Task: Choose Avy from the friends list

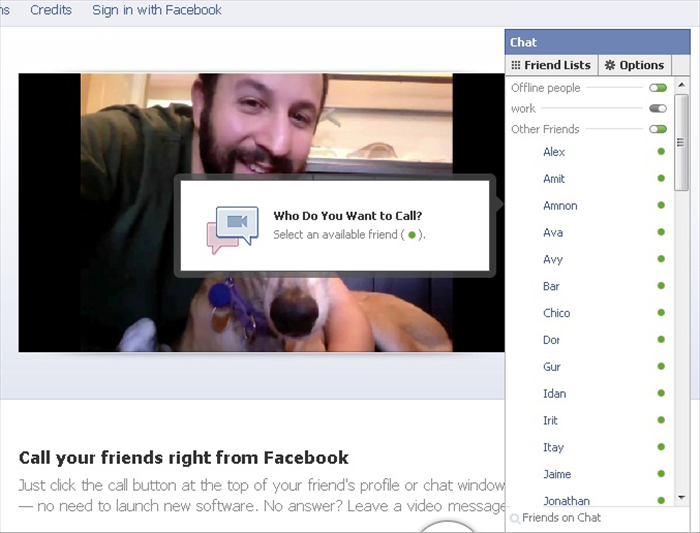Action: point(553,259)
